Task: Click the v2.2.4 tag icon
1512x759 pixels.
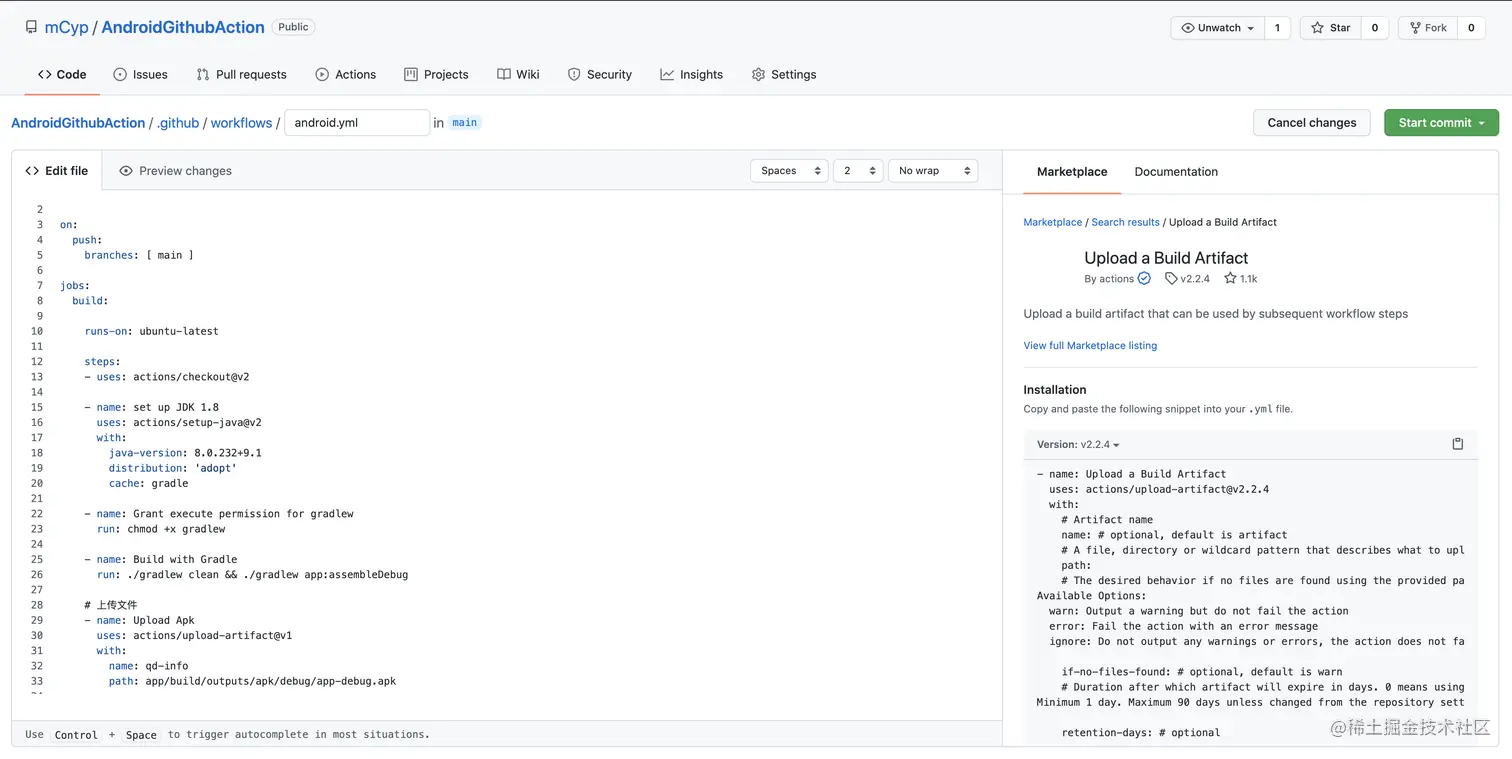Action: (1171, 279)
